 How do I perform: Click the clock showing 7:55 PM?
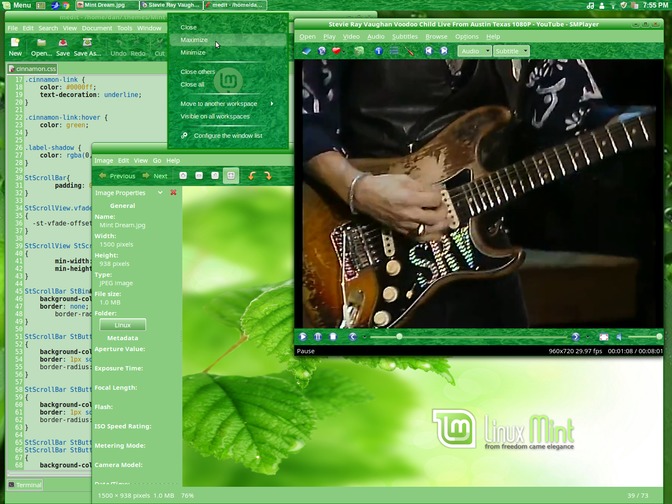coord(655,5)
